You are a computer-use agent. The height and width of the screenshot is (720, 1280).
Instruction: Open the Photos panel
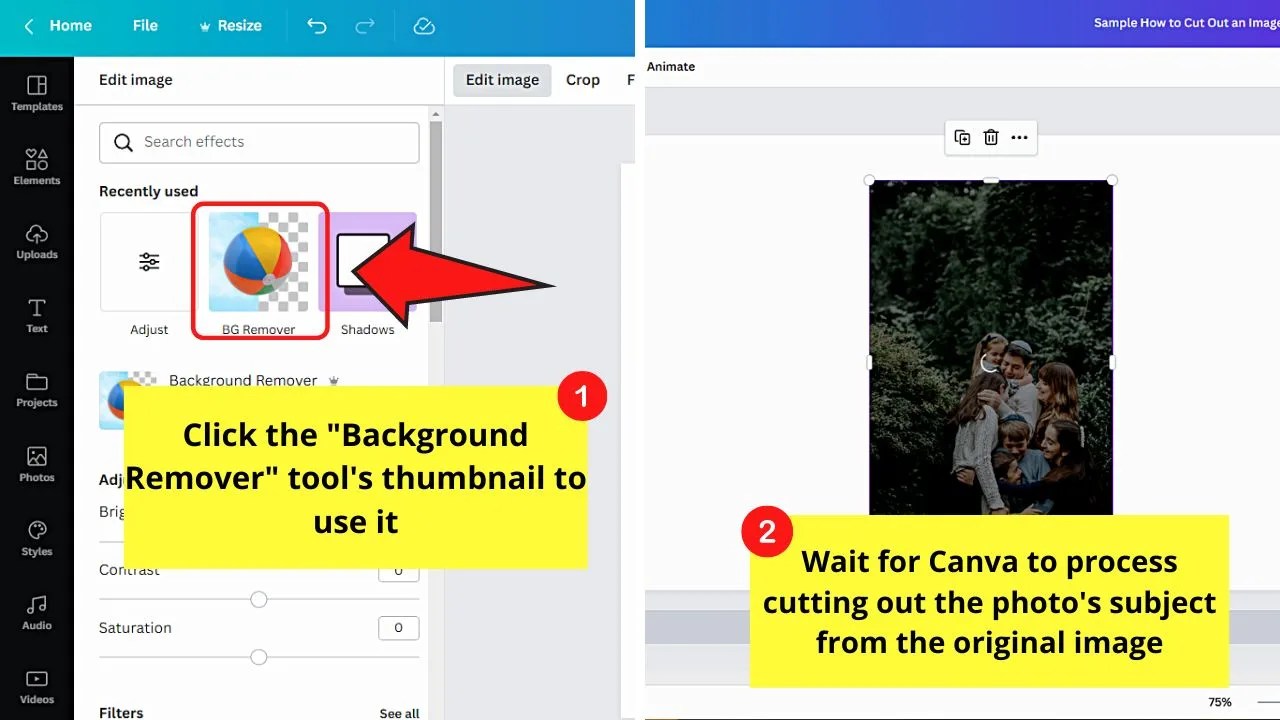(36, 462)
